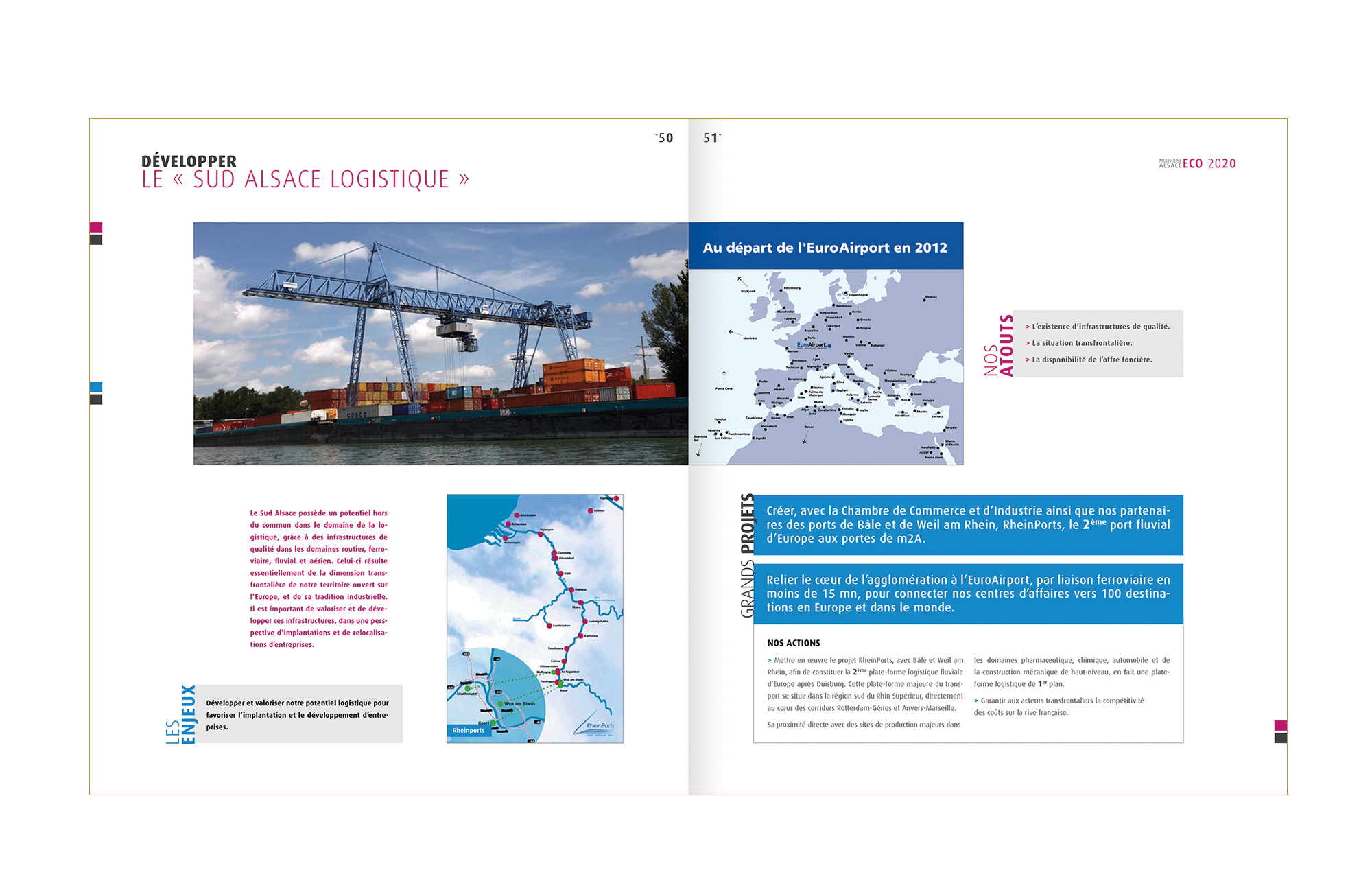Click the vertical NOS ATOUTS label
This screenshot has width=1372, height=892.
pos(999,345)
